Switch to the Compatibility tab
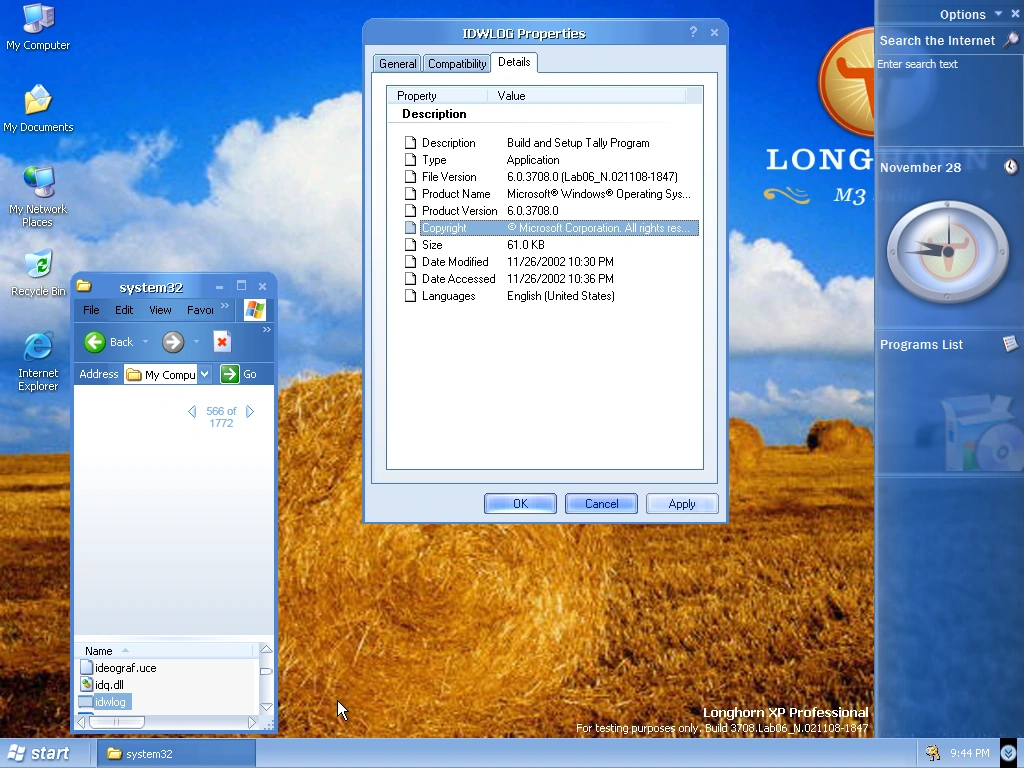The width and height of the screenshot is (1024, 768). (456, 63)
